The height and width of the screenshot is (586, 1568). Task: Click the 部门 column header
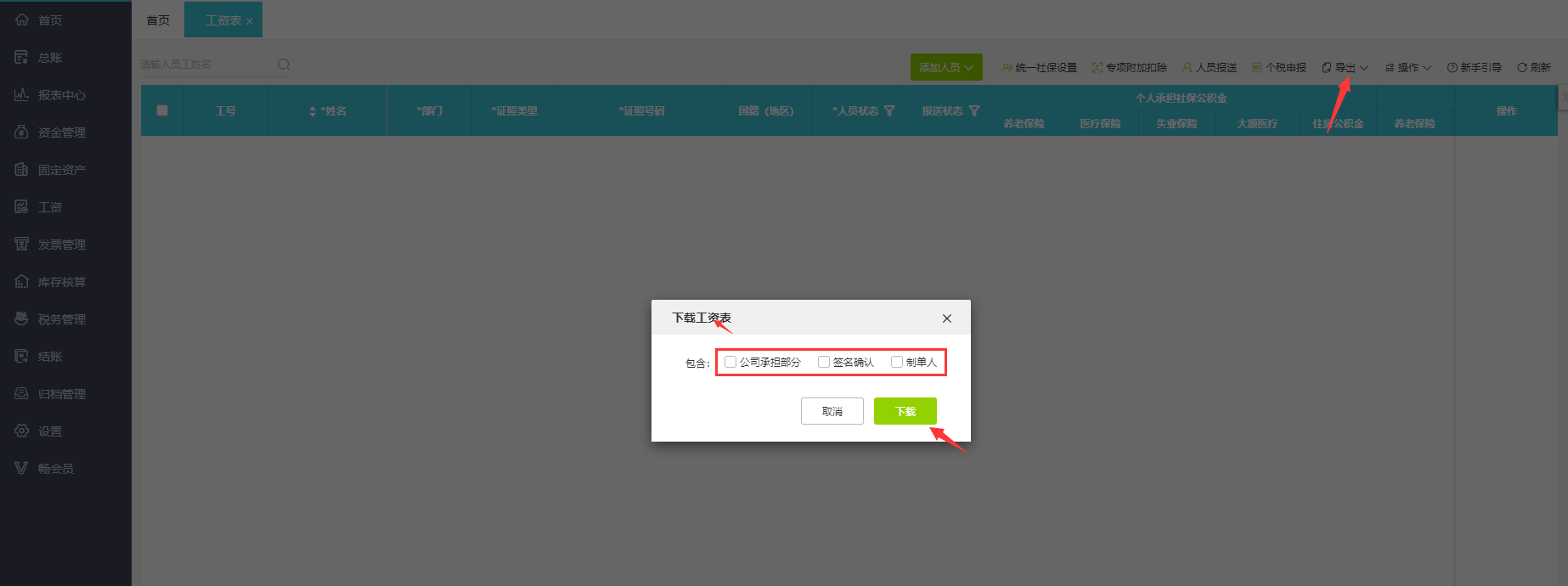(x=429, y=110)
